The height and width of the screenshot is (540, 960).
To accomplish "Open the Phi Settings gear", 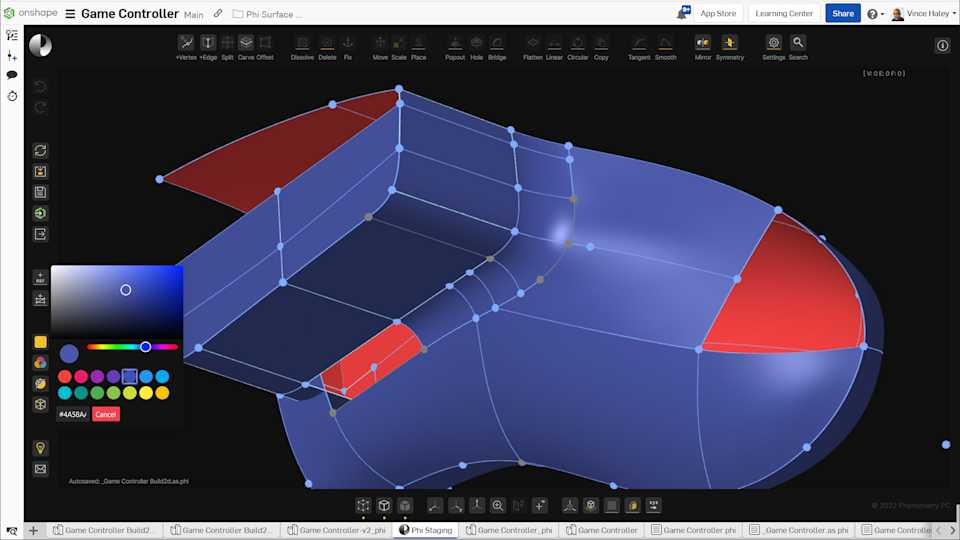I will coord(774,47).
